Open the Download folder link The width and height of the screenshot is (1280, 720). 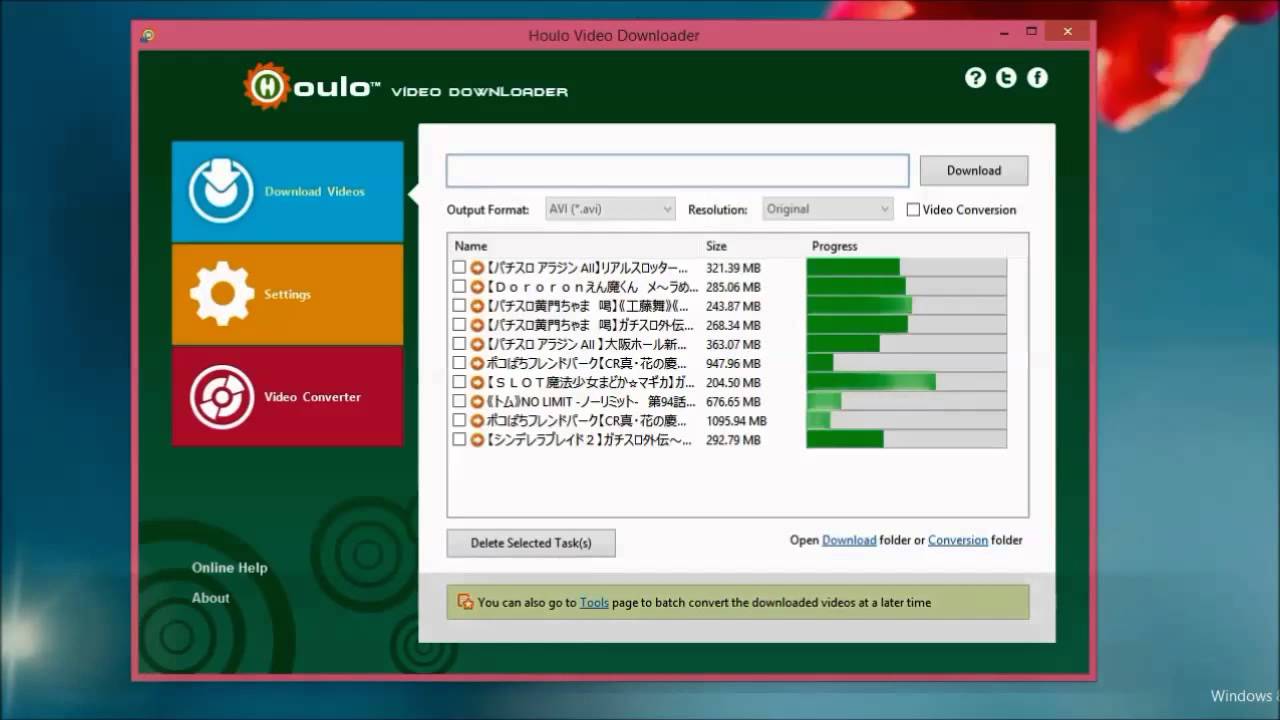pos(849,540)
